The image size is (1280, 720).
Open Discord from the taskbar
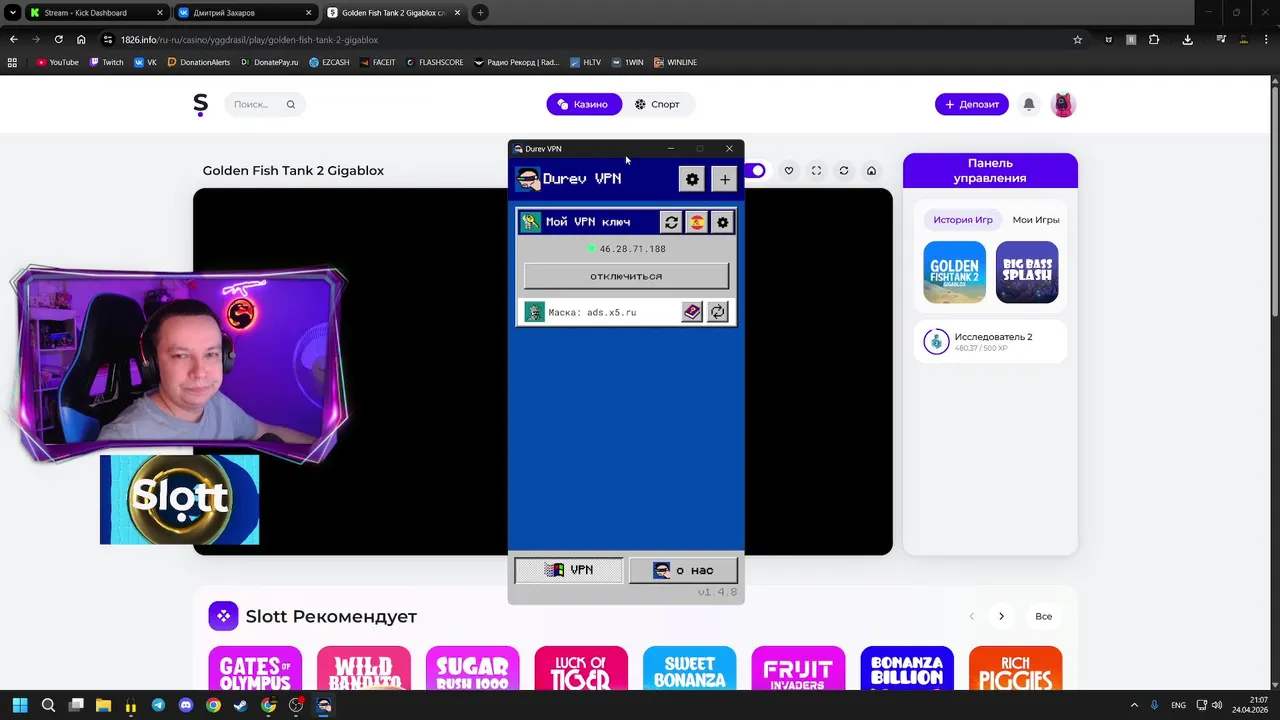tap(186, 705)
